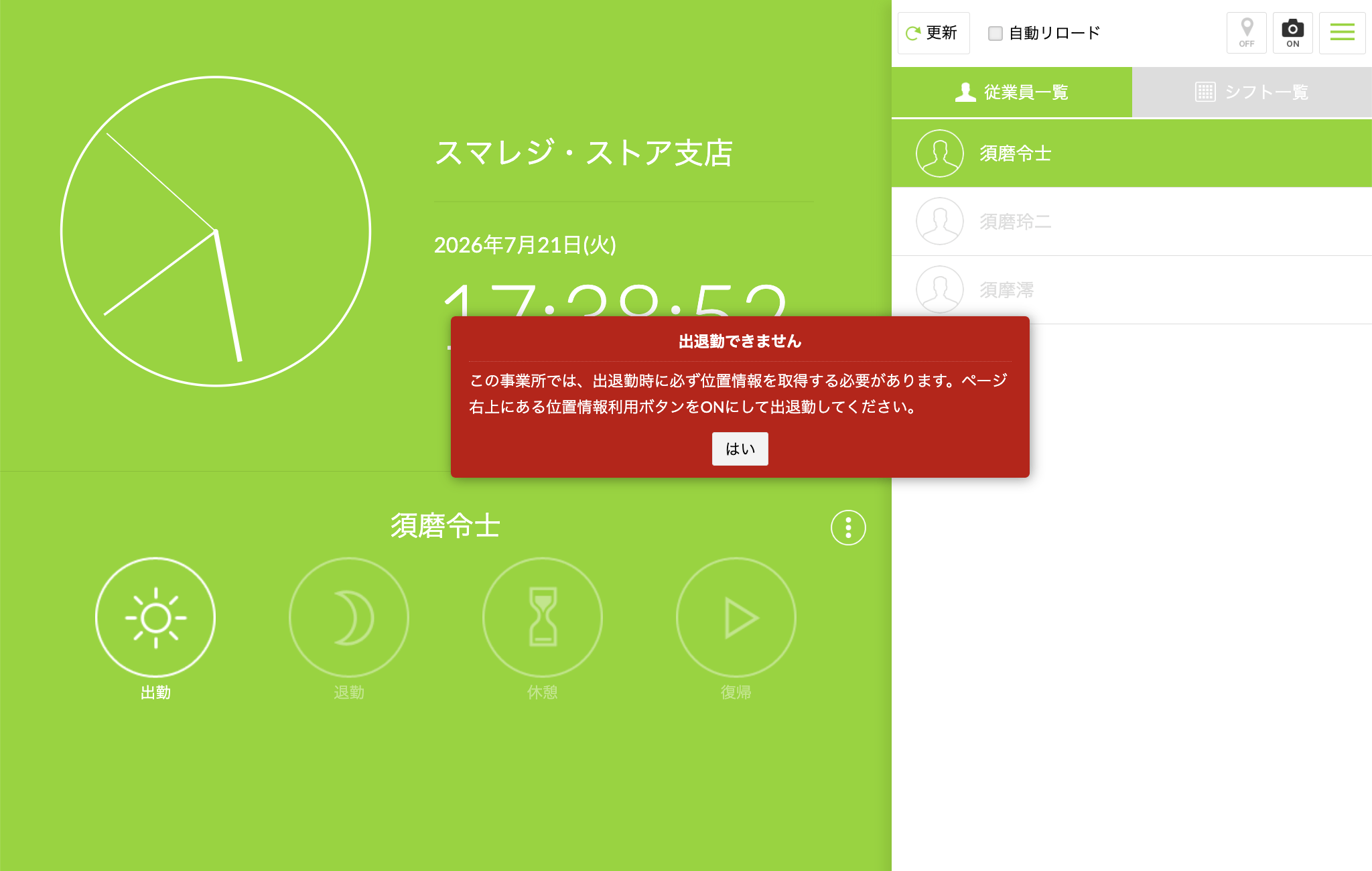Viewport: 1372px width, 871px height.
Task: Turn on the location pin toggle
Action: (1246, 33)
